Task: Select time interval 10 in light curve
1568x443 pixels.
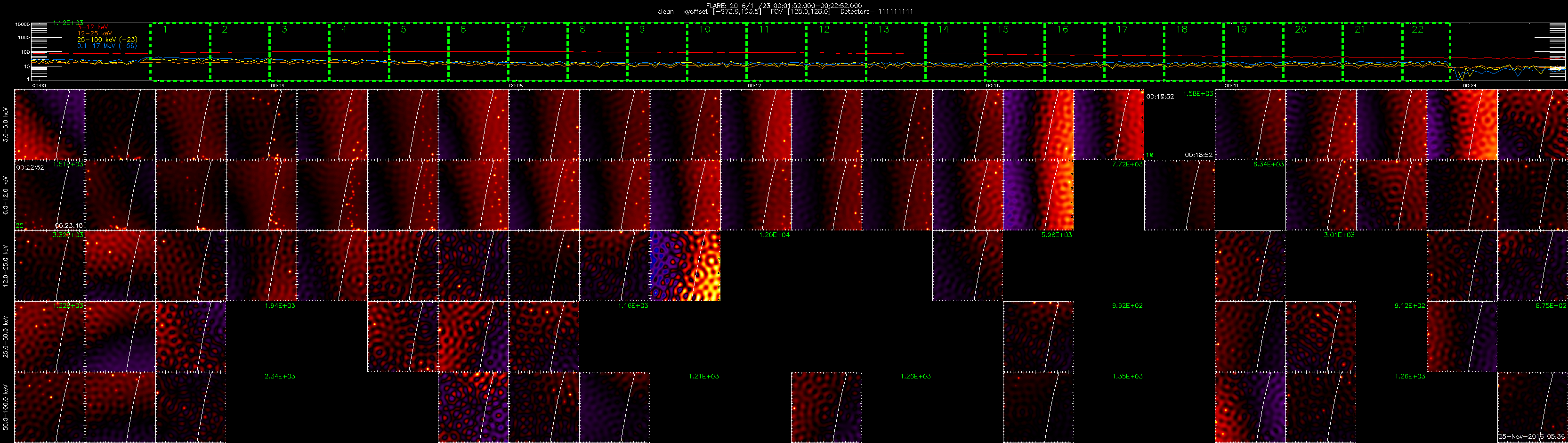Action: (x=717, y=52)
